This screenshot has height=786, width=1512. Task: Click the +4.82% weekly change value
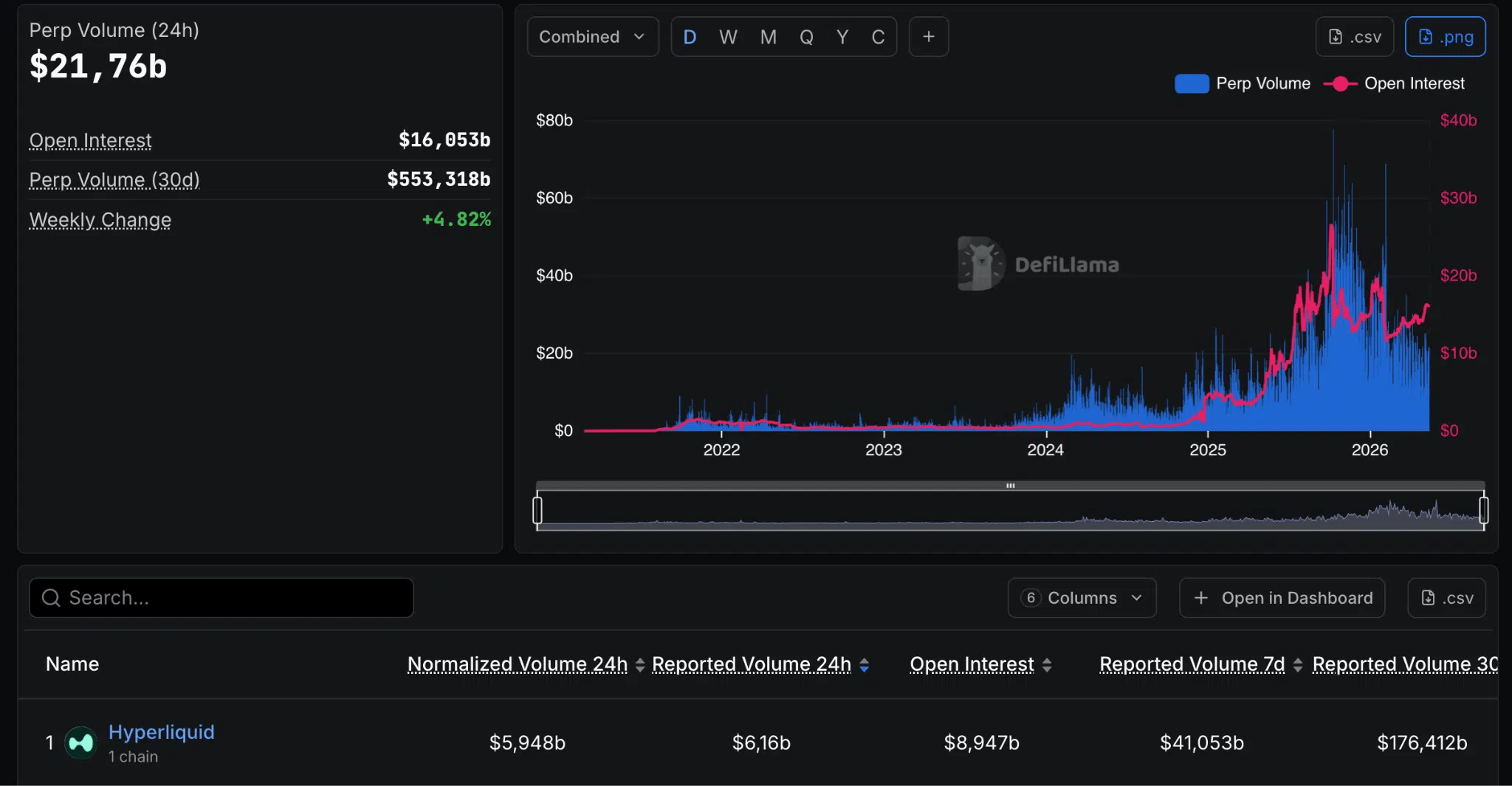tap(456, 219)
